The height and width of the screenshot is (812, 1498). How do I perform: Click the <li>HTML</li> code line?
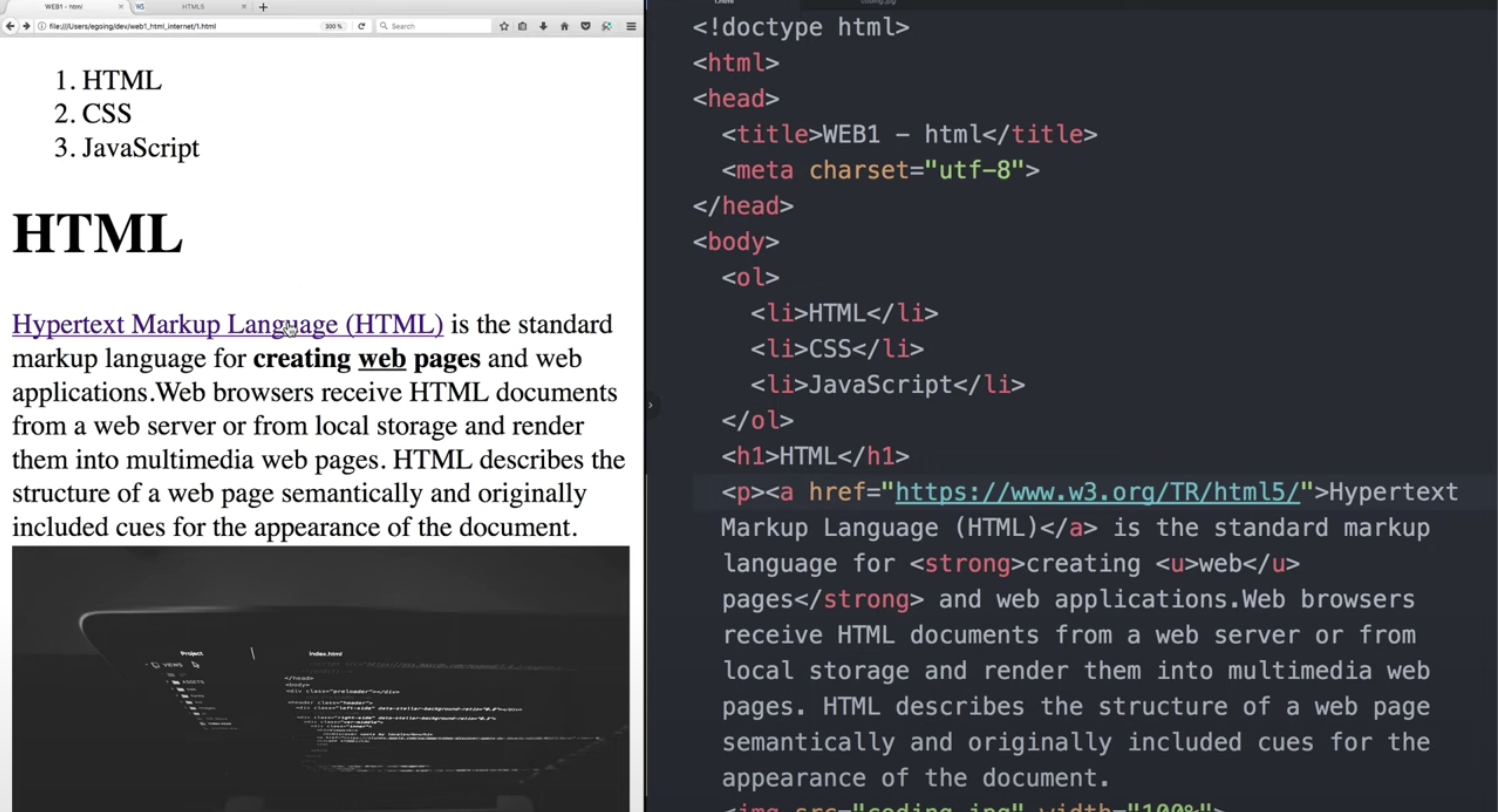coord(844,313)
